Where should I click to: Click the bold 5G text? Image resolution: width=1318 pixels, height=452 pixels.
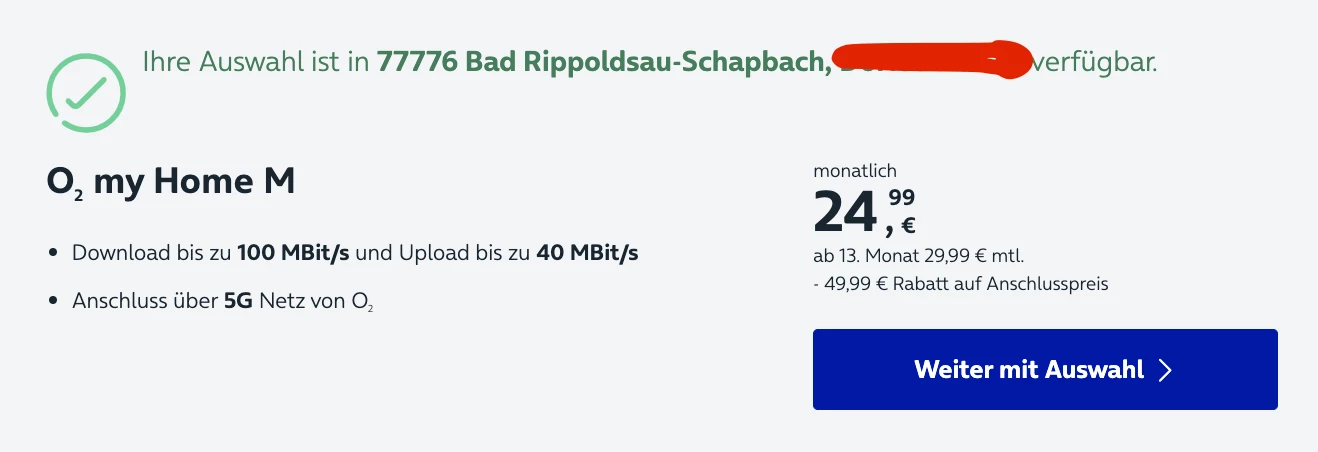pos(238,299)
